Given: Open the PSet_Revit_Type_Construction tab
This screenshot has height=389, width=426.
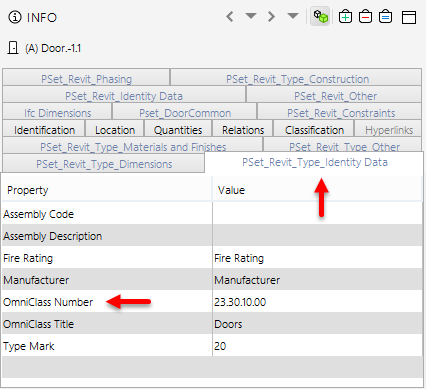Looking at the screenshot, I should pos(296,77).
